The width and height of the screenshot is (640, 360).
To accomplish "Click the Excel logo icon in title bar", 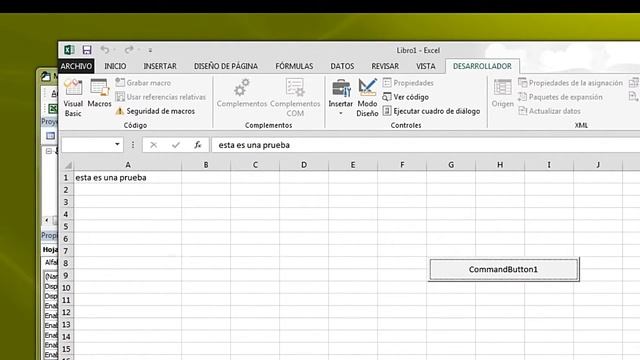I will (x=69, y=50).
